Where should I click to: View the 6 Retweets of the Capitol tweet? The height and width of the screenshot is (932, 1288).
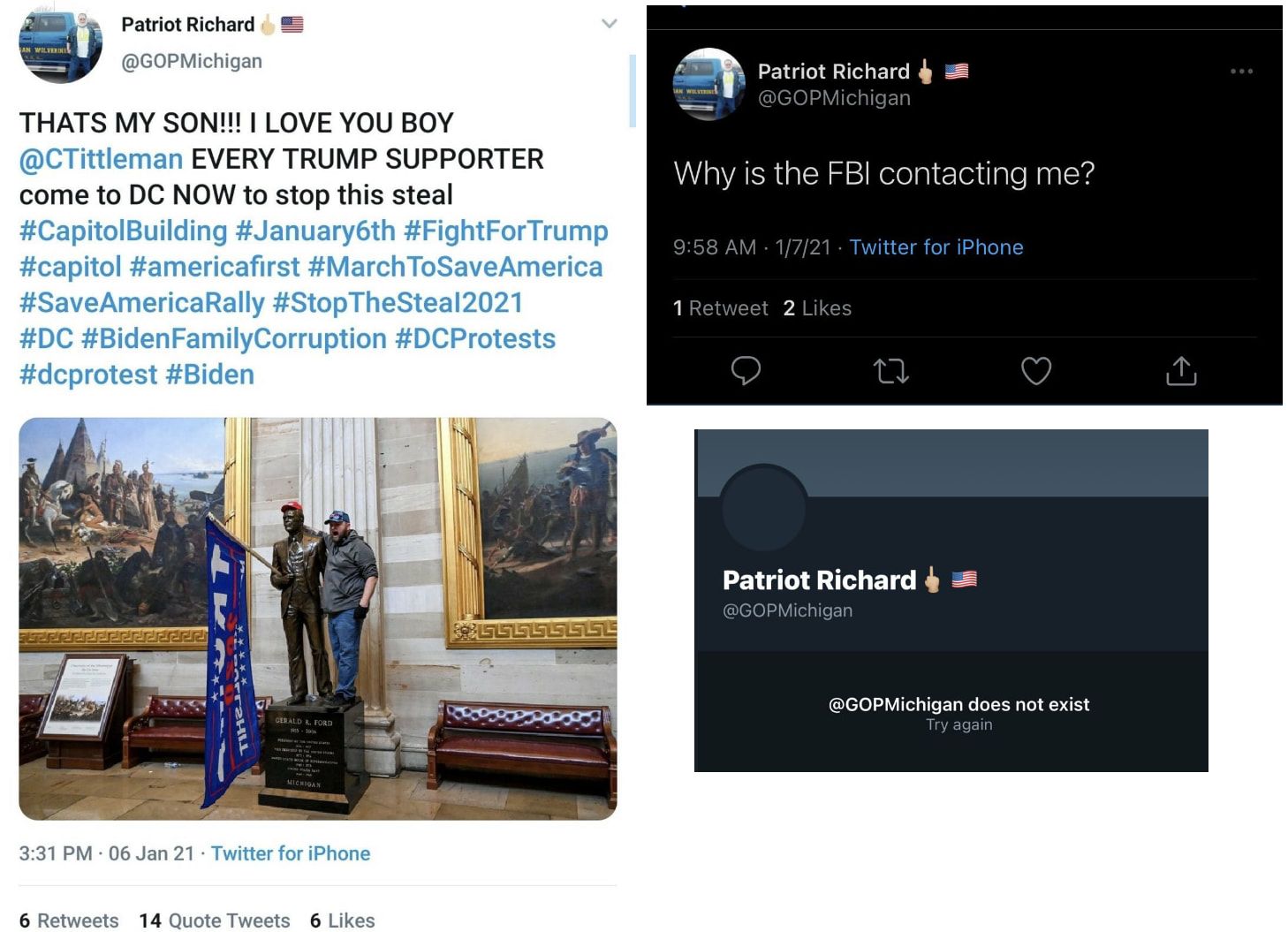pyautogui.click(x=70, y=920)
